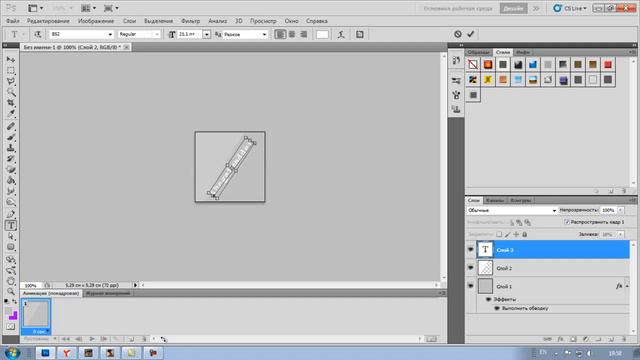Open Windows Start button
The width and height of the screenshot is (640, 360).
pos(12,353)
